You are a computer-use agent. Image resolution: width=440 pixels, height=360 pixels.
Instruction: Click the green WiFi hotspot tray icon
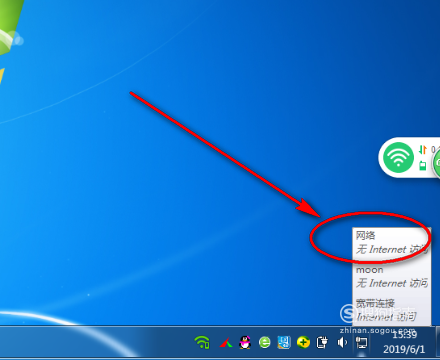click(202, 342)
